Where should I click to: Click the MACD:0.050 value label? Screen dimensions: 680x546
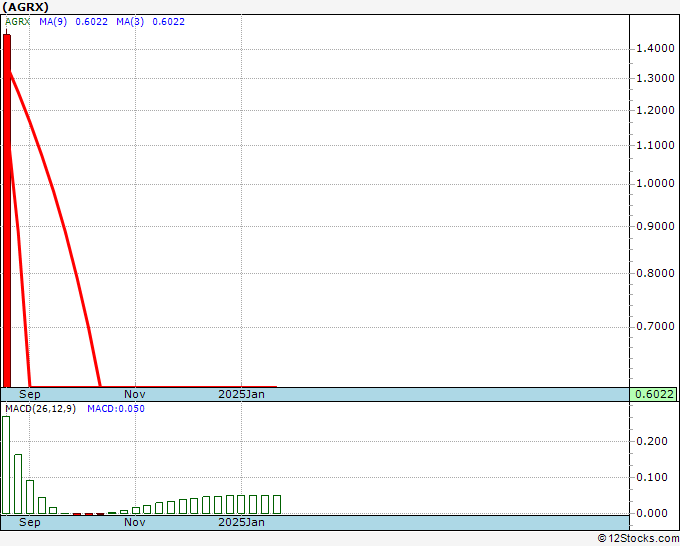[x=116, y=409]
